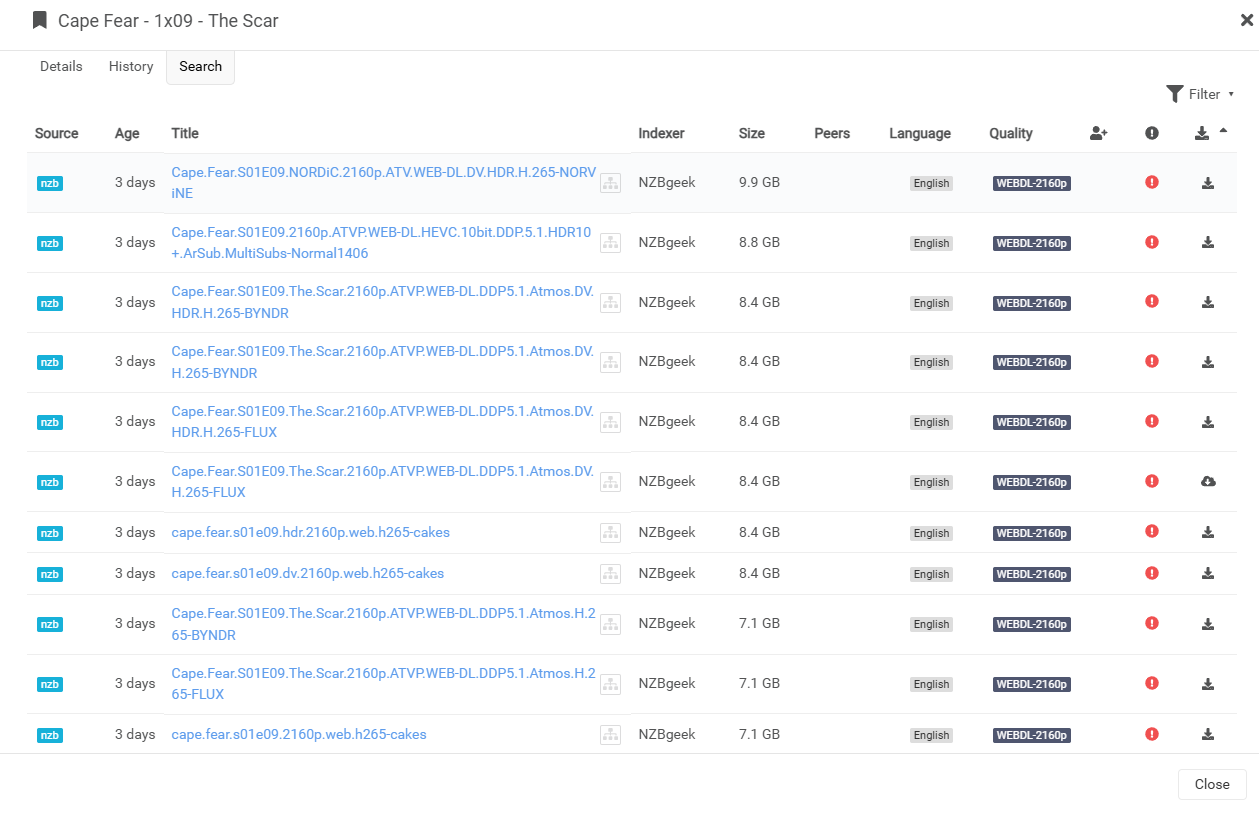Download the Atmos.DV.H.265-BYNDR release
The width and height of the screenshot is (1259, 815).
1208,362
